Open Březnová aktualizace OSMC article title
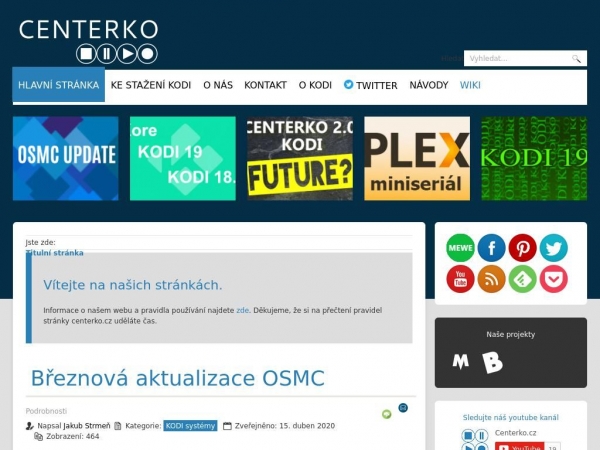600x450 pixels. pyautogui.click(x=178, y=378)
